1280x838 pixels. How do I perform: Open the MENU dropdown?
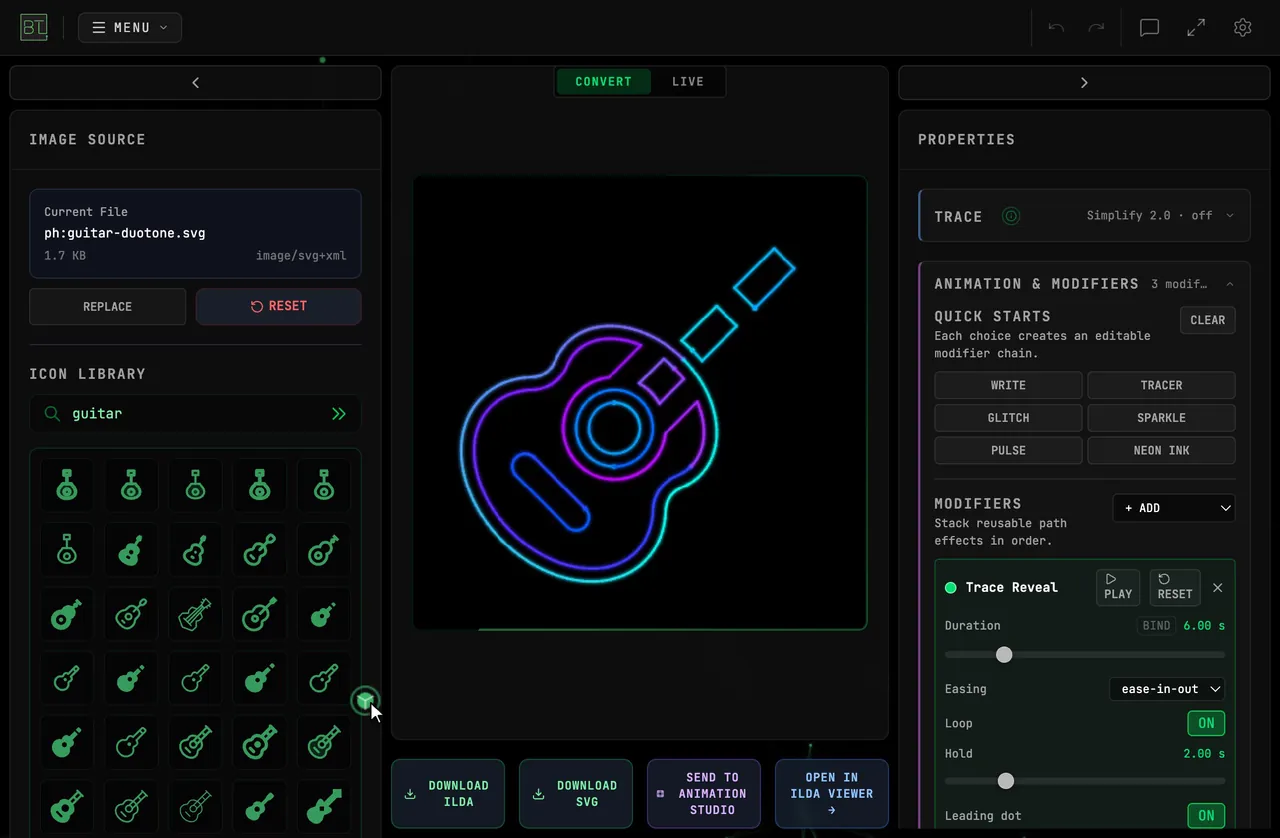130,28
